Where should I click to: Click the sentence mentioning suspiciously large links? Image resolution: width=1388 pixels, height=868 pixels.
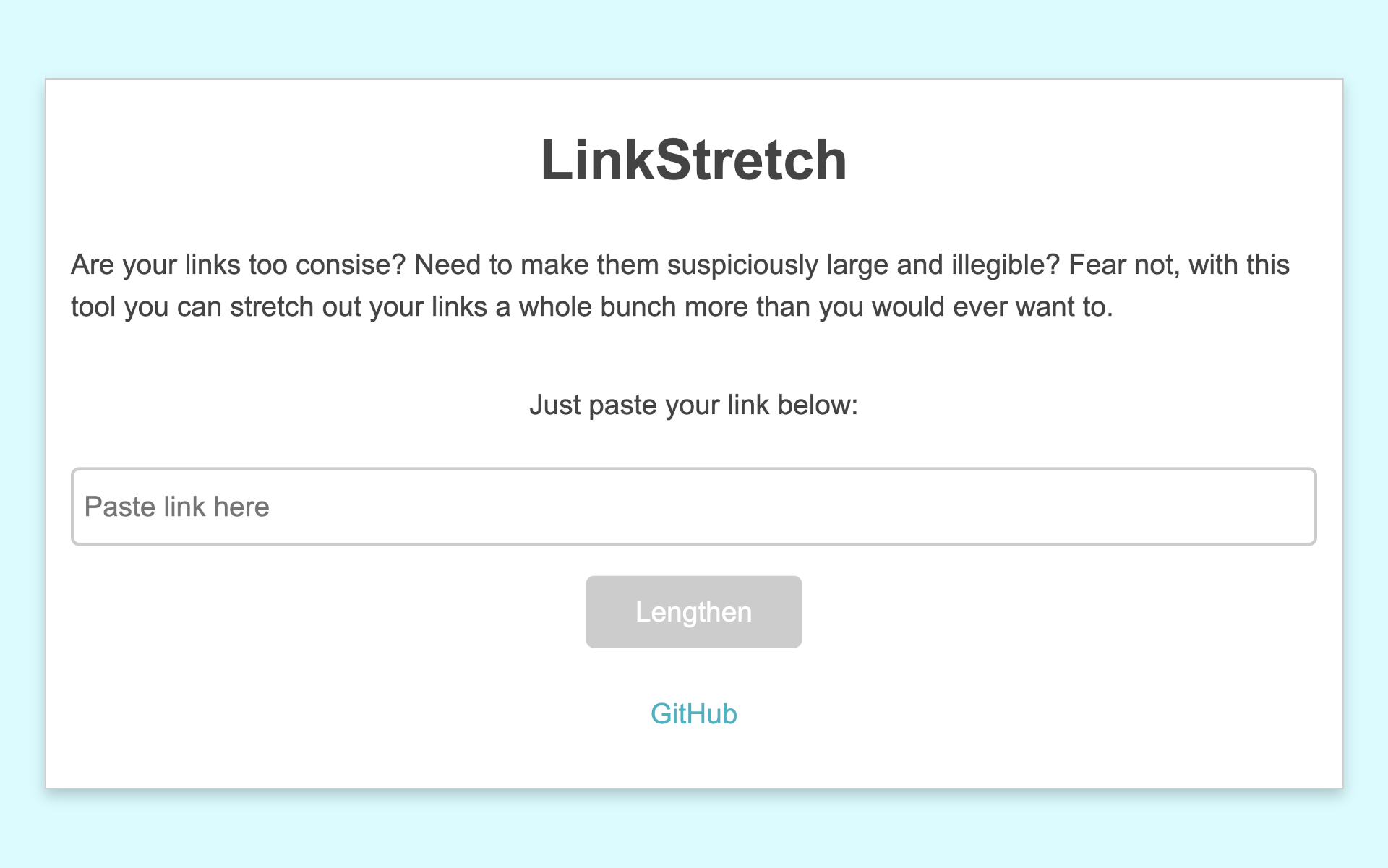680,265
